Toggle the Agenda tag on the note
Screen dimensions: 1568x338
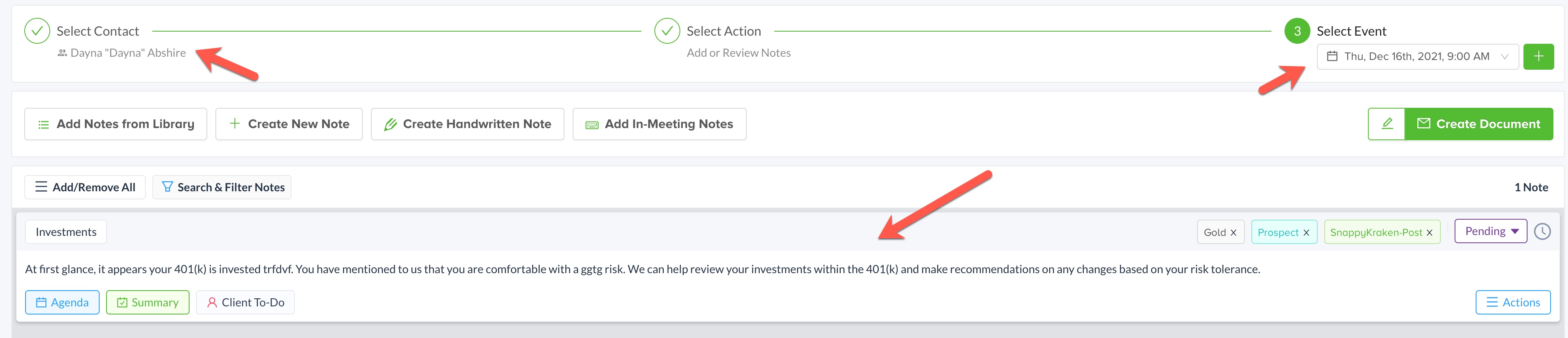coord(62,303)
